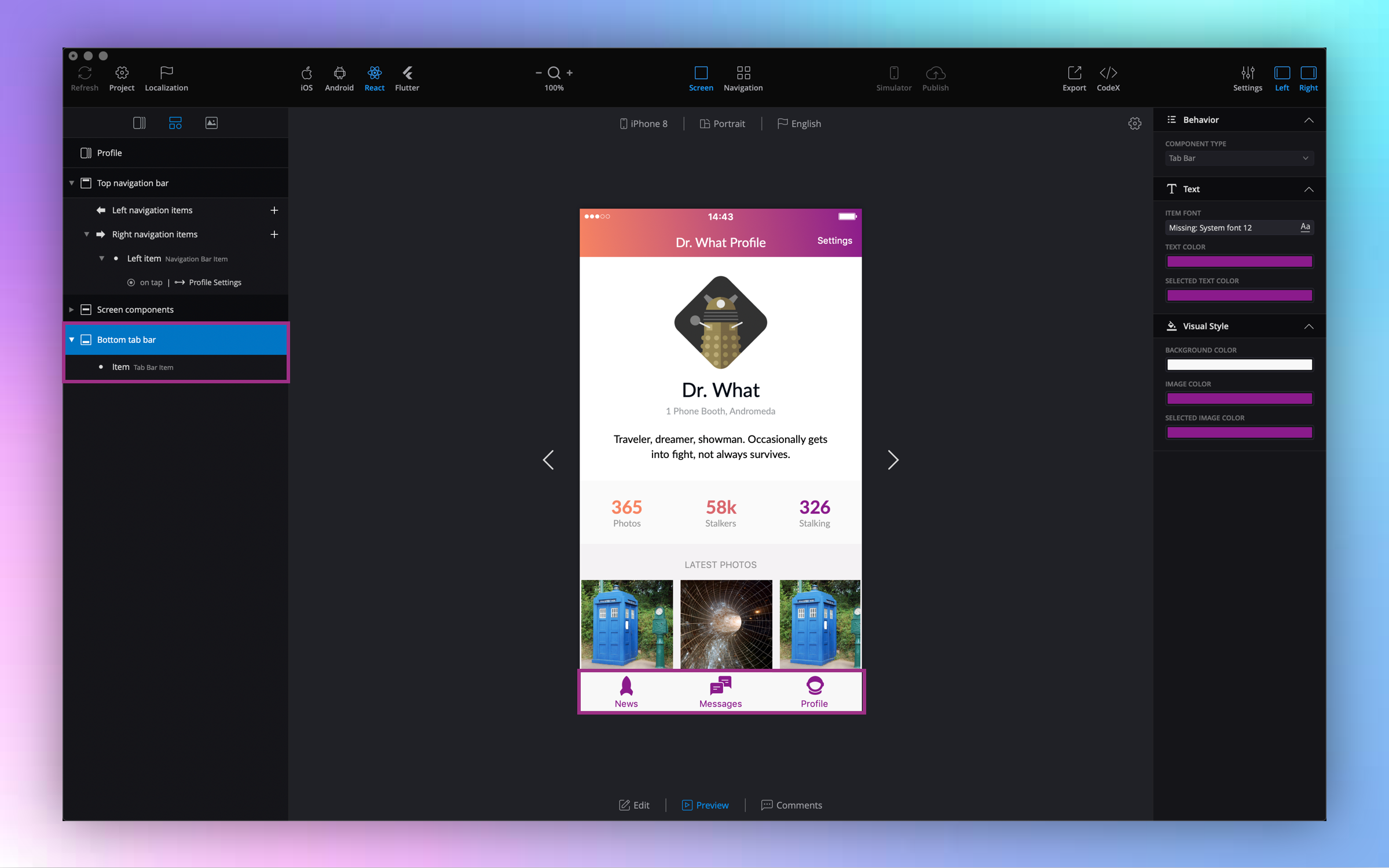Screen dimensions: 1389x868
Task: Collapse the Bottom tab bar group
Action: pos(72,340)
